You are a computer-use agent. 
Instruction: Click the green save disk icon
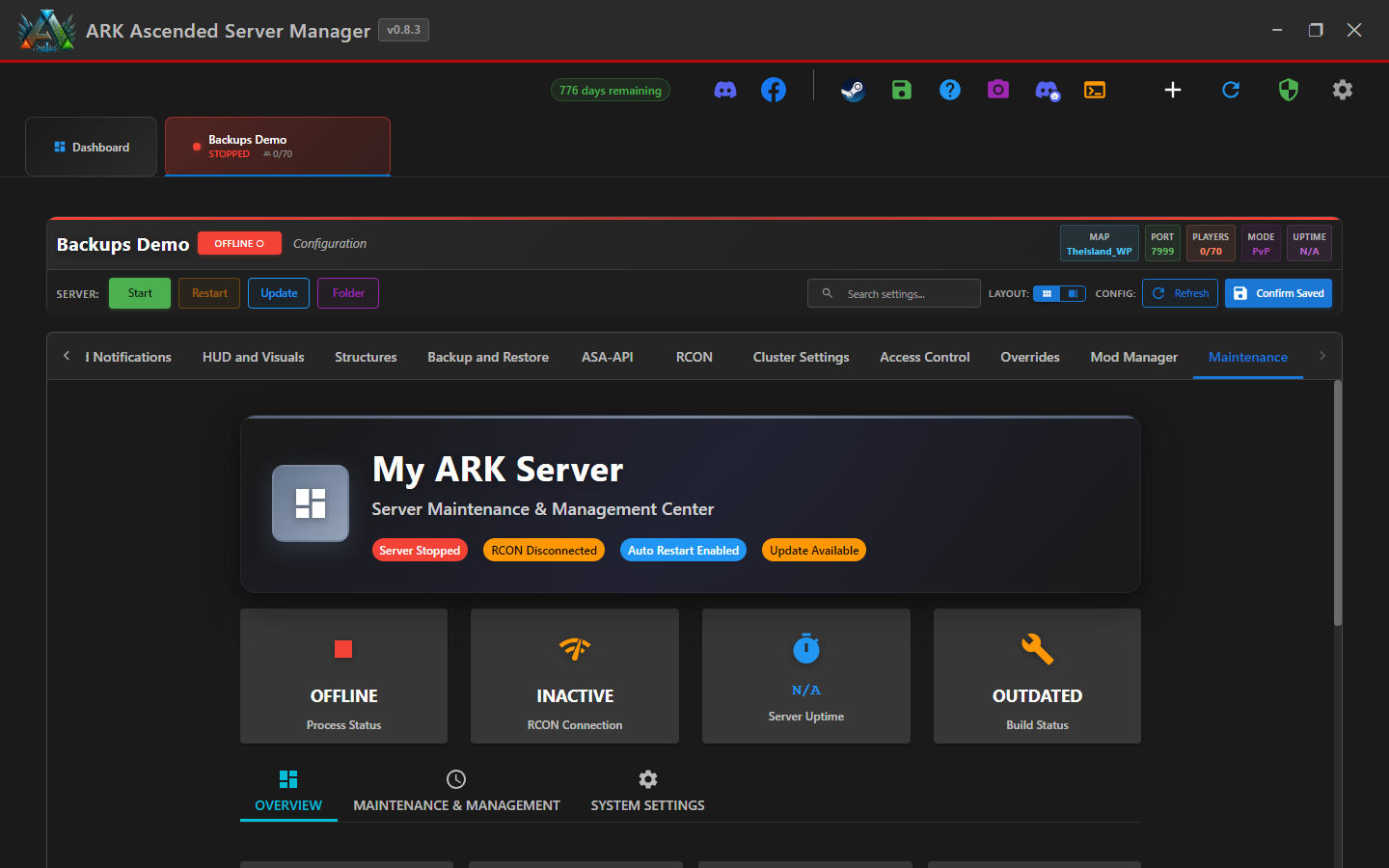902,90
